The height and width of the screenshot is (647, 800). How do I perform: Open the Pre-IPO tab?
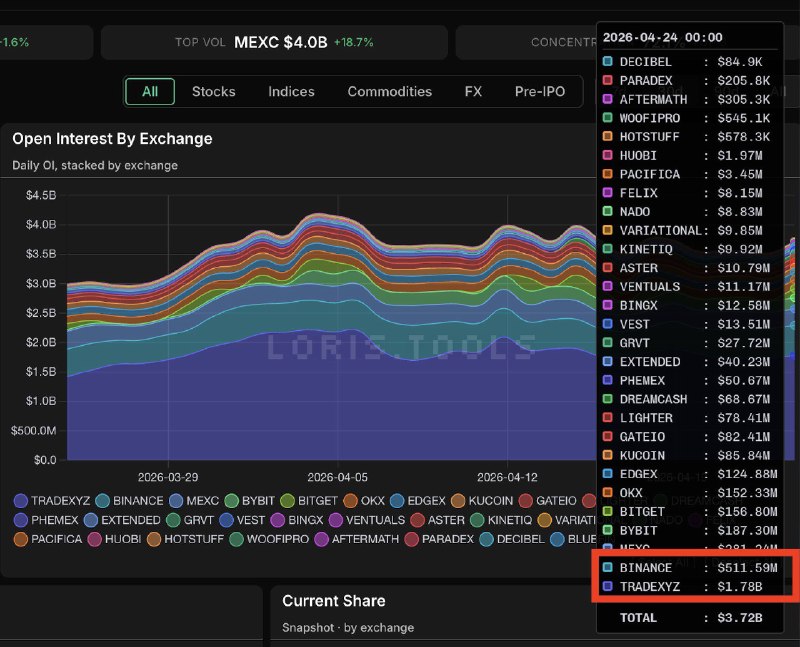pos(540,92)
